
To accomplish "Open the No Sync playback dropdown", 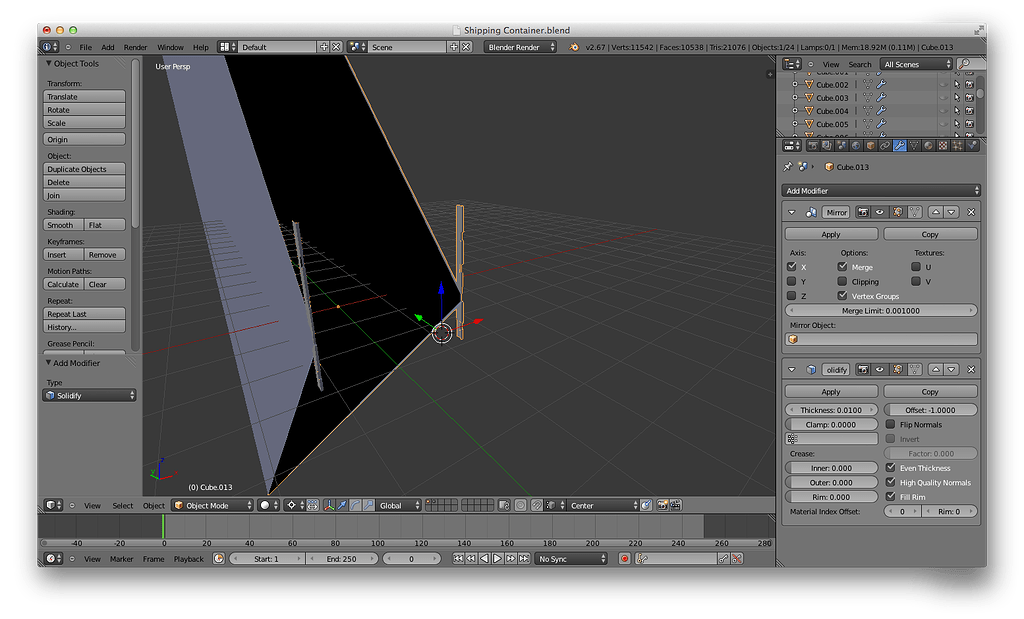I will tap(571, 559).
